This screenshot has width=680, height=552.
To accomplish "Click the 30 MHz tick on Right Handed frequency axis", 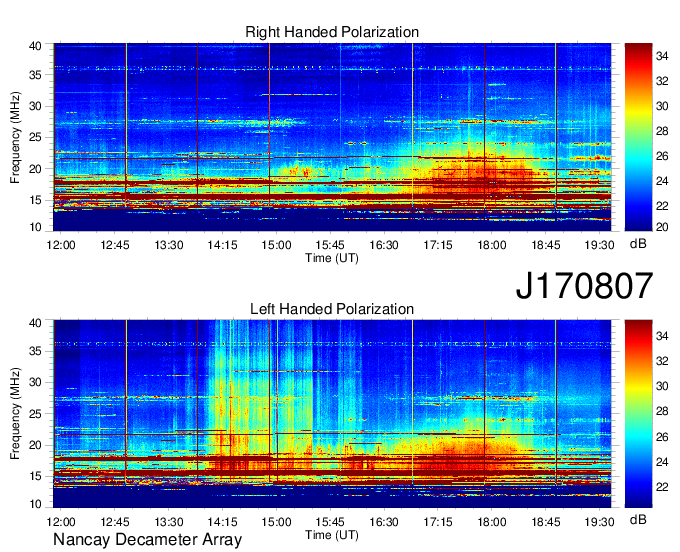I will pos(35,106).
